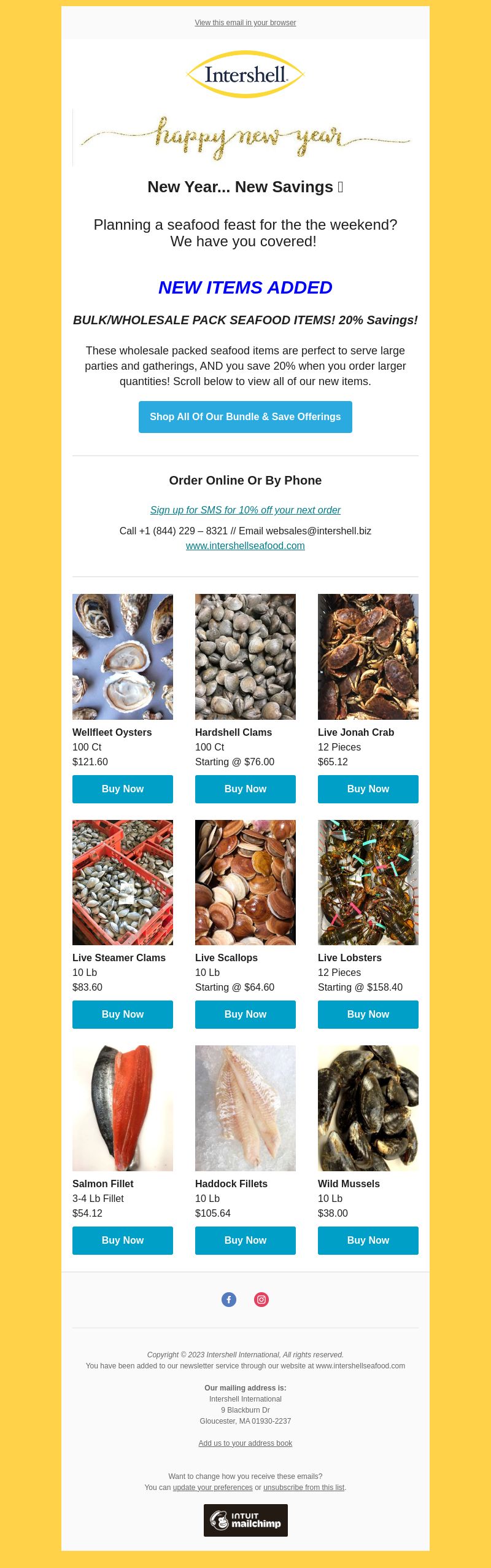Open update your preferences link
This screenshot has height=1568, width=491.
tap(213, 1488)
